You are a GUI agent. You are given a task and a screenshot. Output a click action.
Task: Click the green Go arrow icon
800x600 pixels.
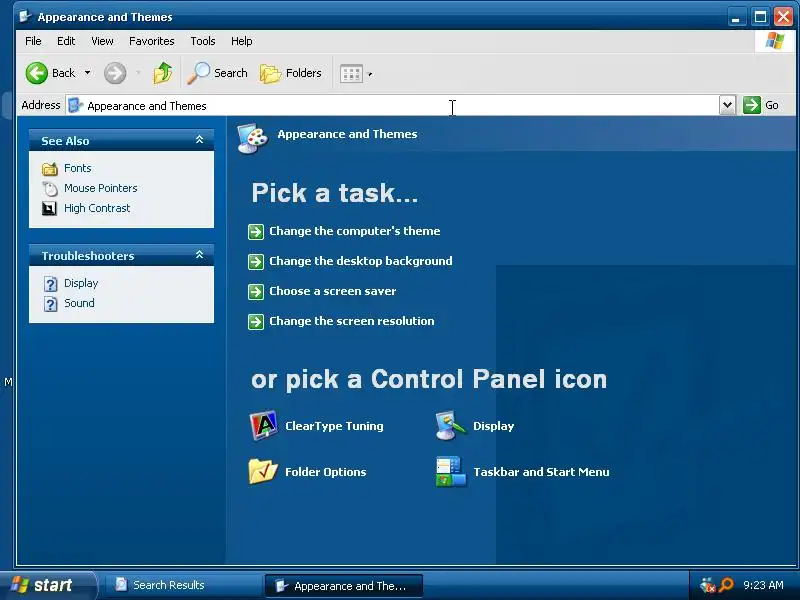click(x=752, y=105)
